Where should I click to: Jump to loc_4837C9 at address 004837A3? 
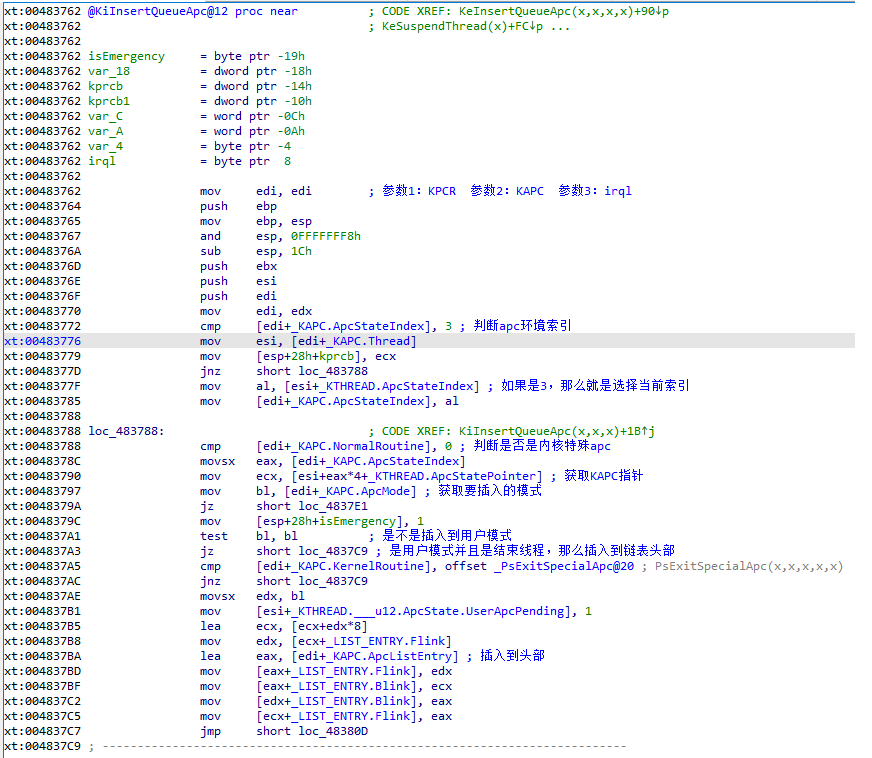(x=333, y=552)
